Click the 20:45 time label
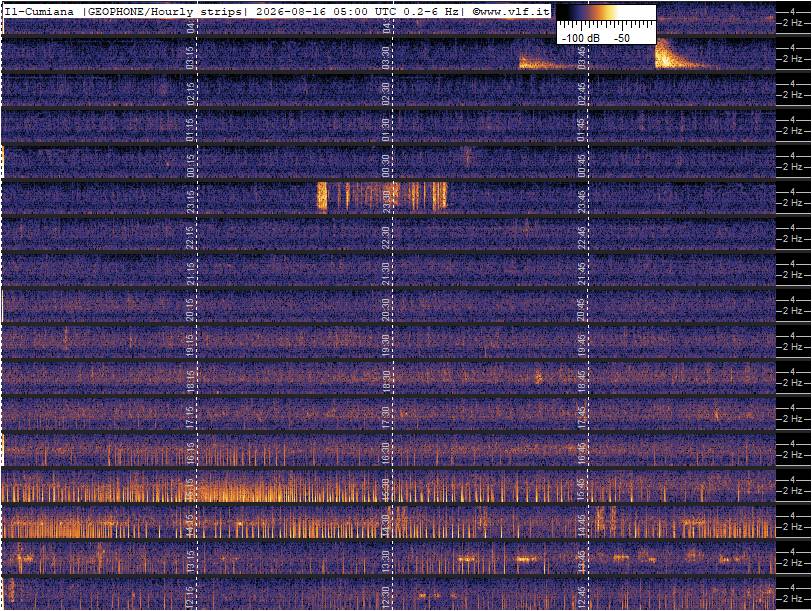This screenshot has height=611, width=812. point(582,310)
